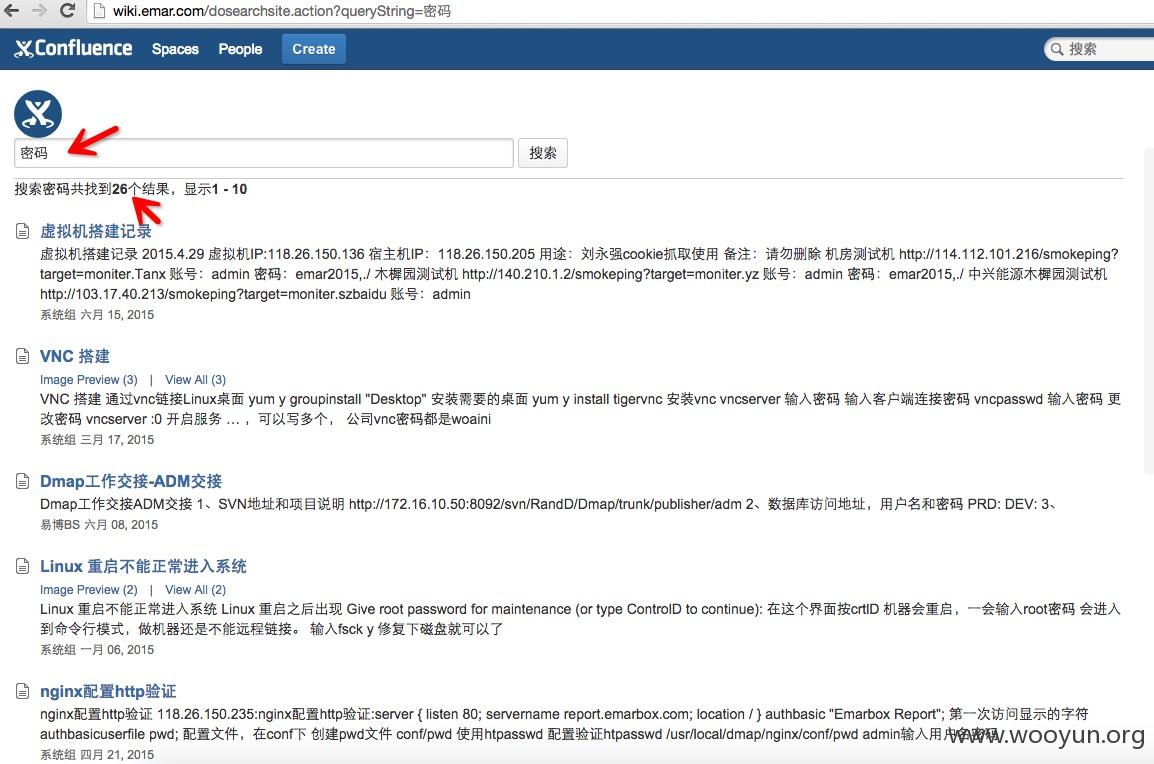Open result Dmap工作交接-ADM交接

click(x=131, y=481)
